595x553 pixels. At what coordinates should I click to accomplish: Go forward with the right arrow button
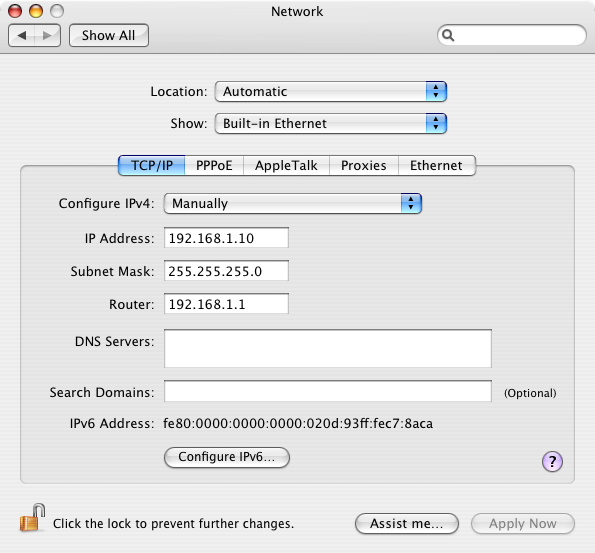point(47,35)
